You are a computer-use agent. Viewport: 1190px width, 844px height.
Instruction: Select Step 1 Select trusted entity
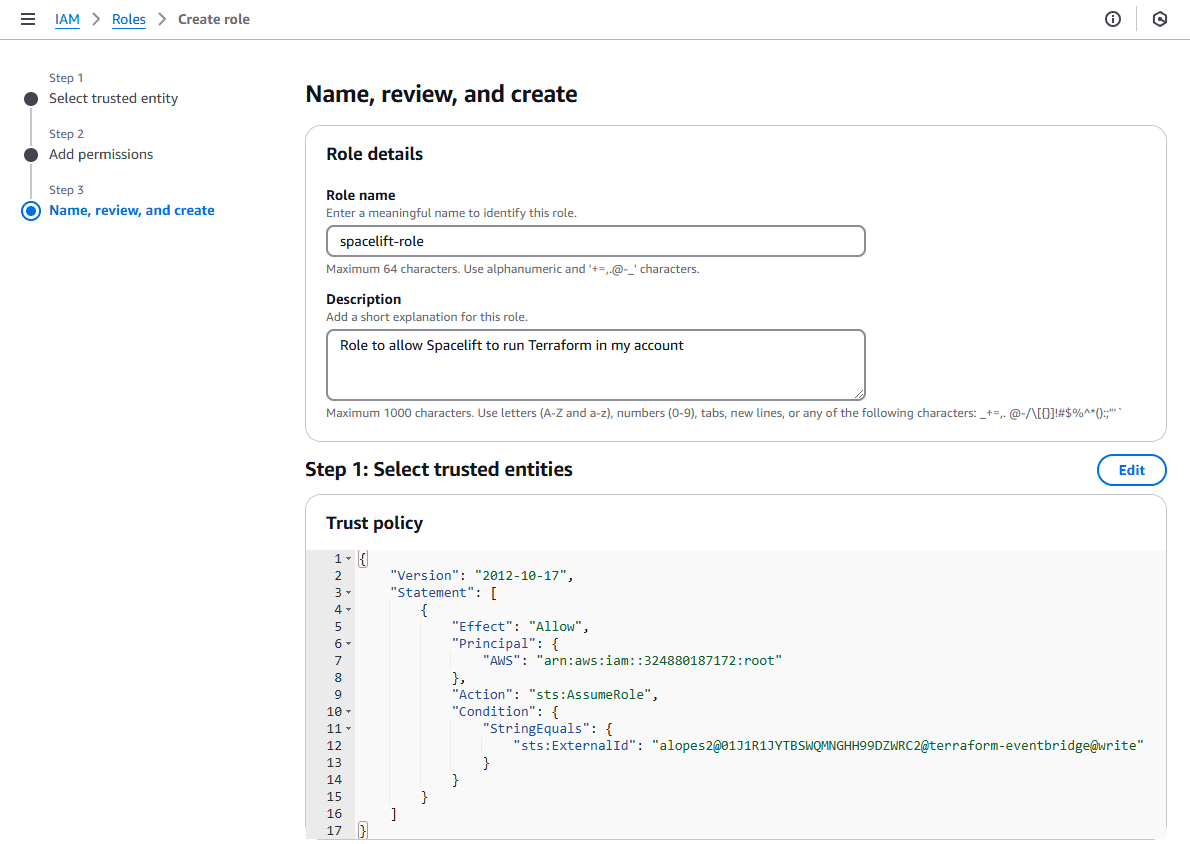pos(114,98)
